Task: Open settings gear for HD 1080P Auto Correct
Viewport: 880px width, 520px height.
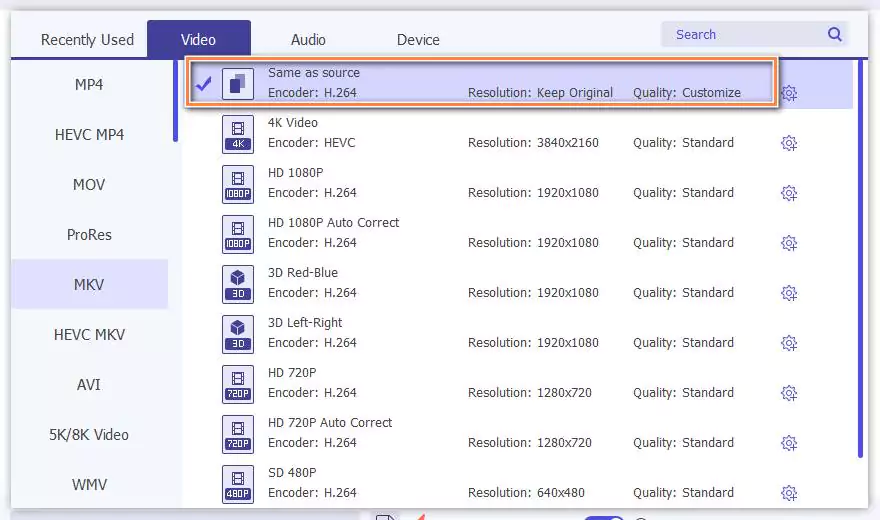Action: click(x=789, y=243)
